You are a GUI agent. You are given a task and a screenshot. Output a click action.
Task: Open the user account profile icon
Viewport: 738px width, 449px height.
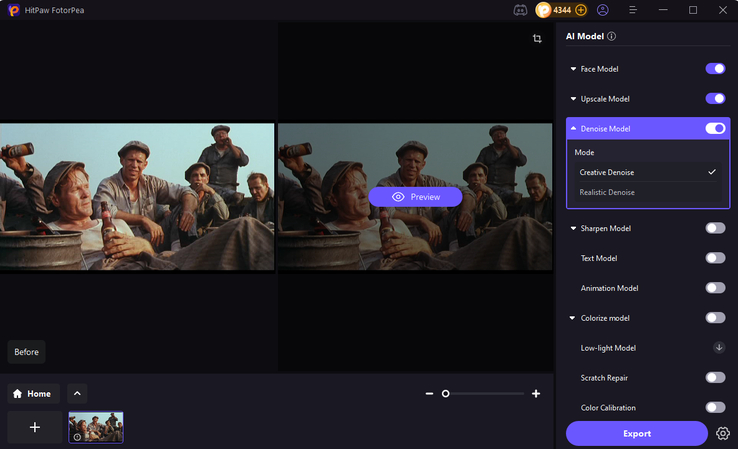click(602, 10)
